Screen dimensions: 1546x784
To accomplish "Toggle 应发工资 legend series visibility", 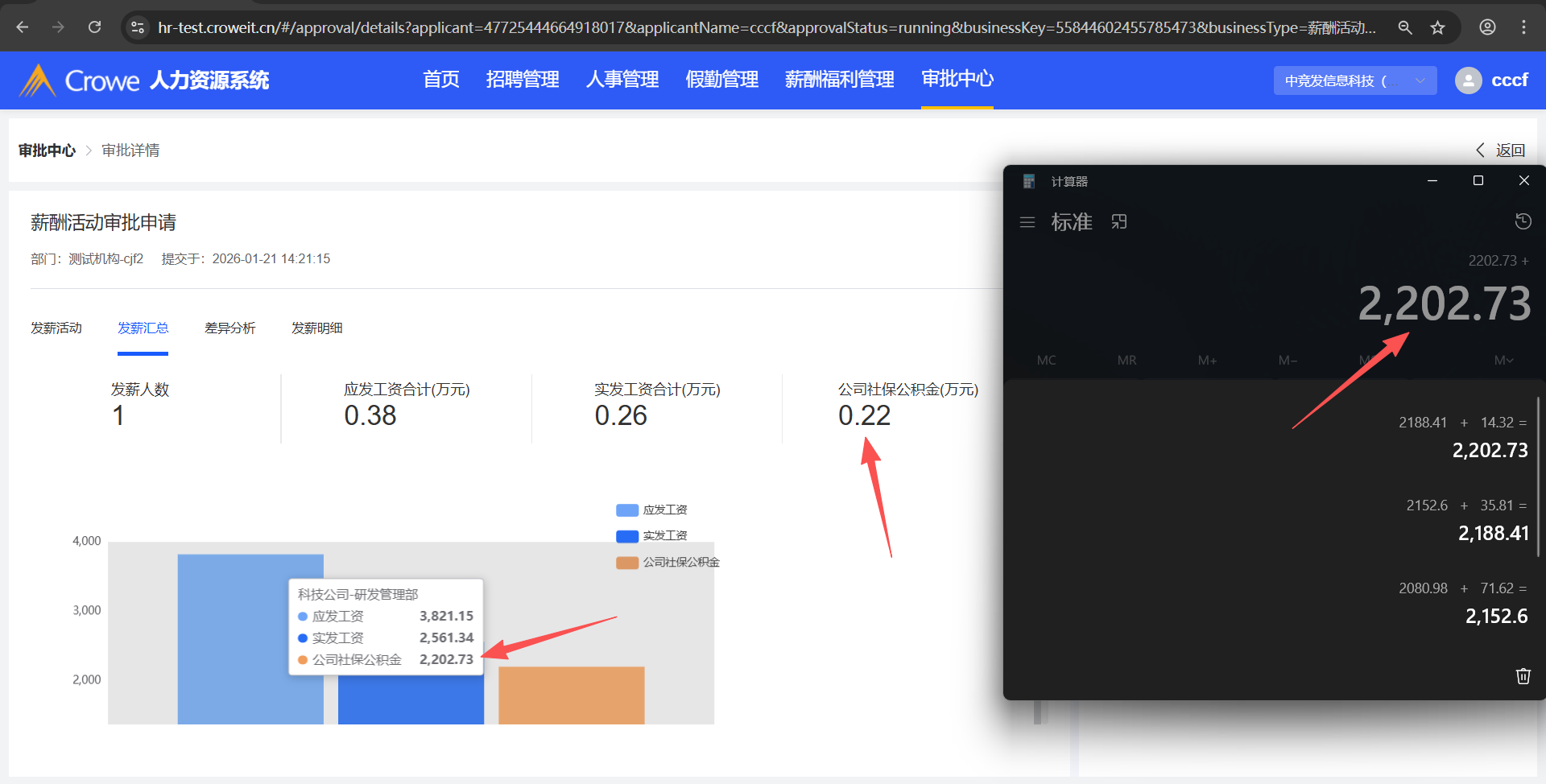I will 651,510.
